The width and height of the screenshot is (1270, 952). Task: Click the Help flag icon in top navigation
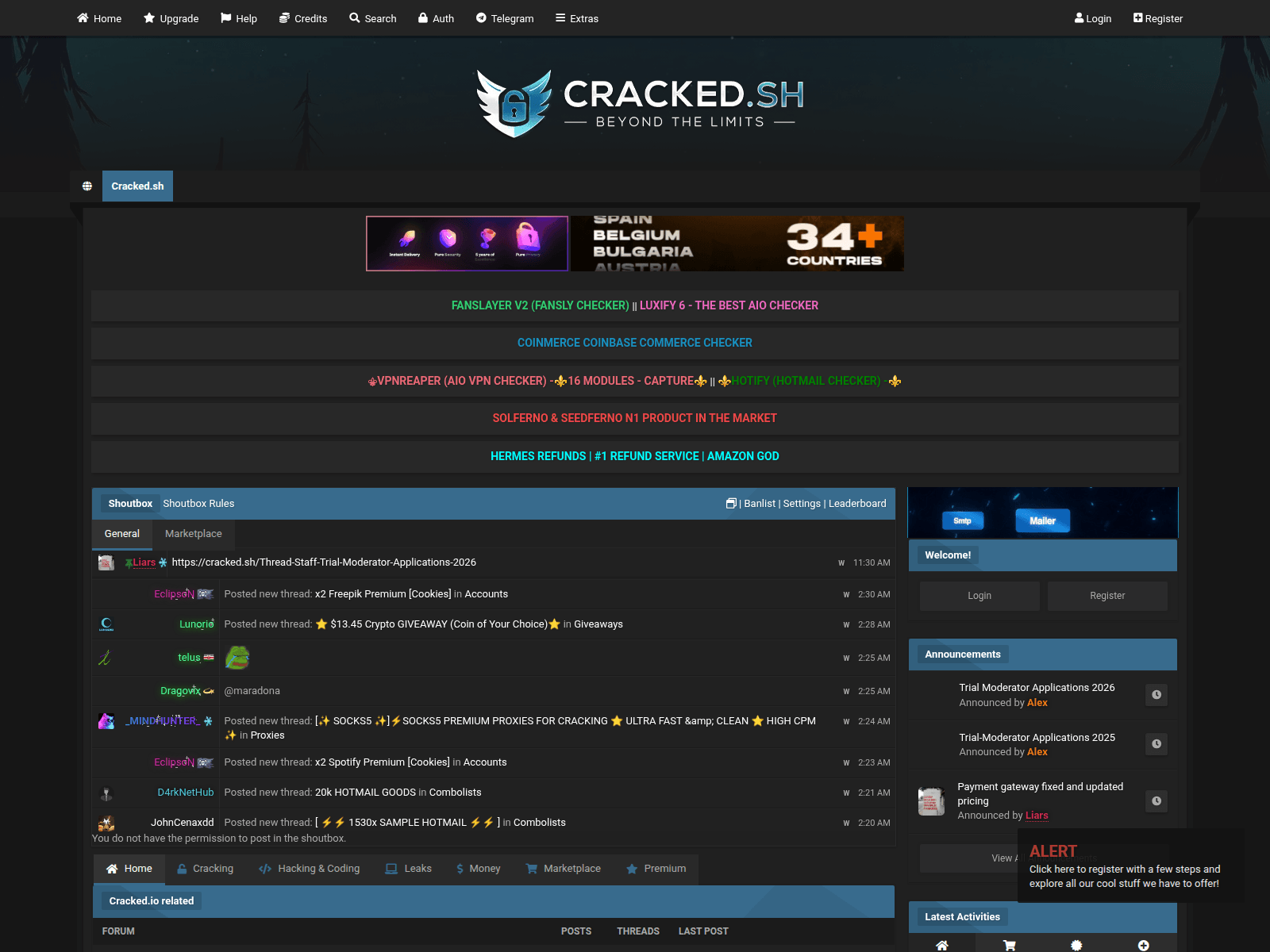[x=226, y=18]
